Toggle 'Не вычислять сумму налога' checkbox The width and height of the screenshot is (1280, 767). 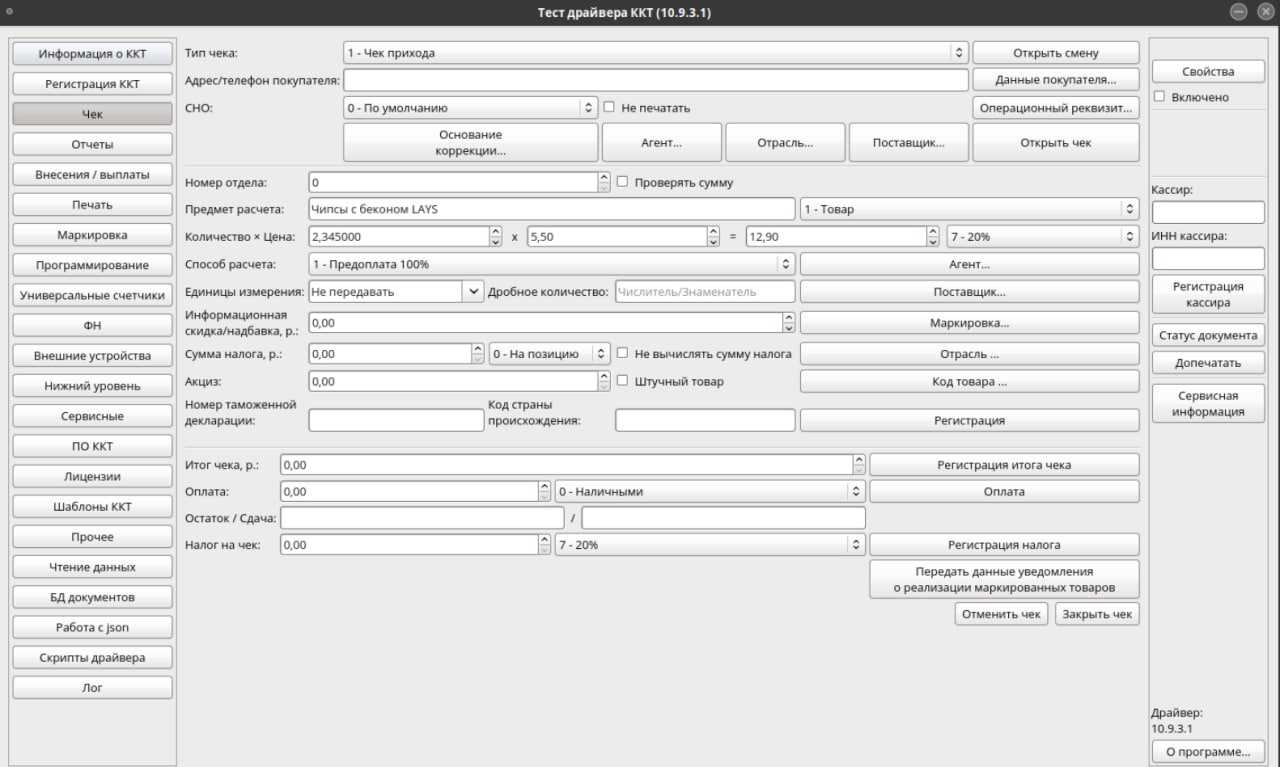coord(622,353)
